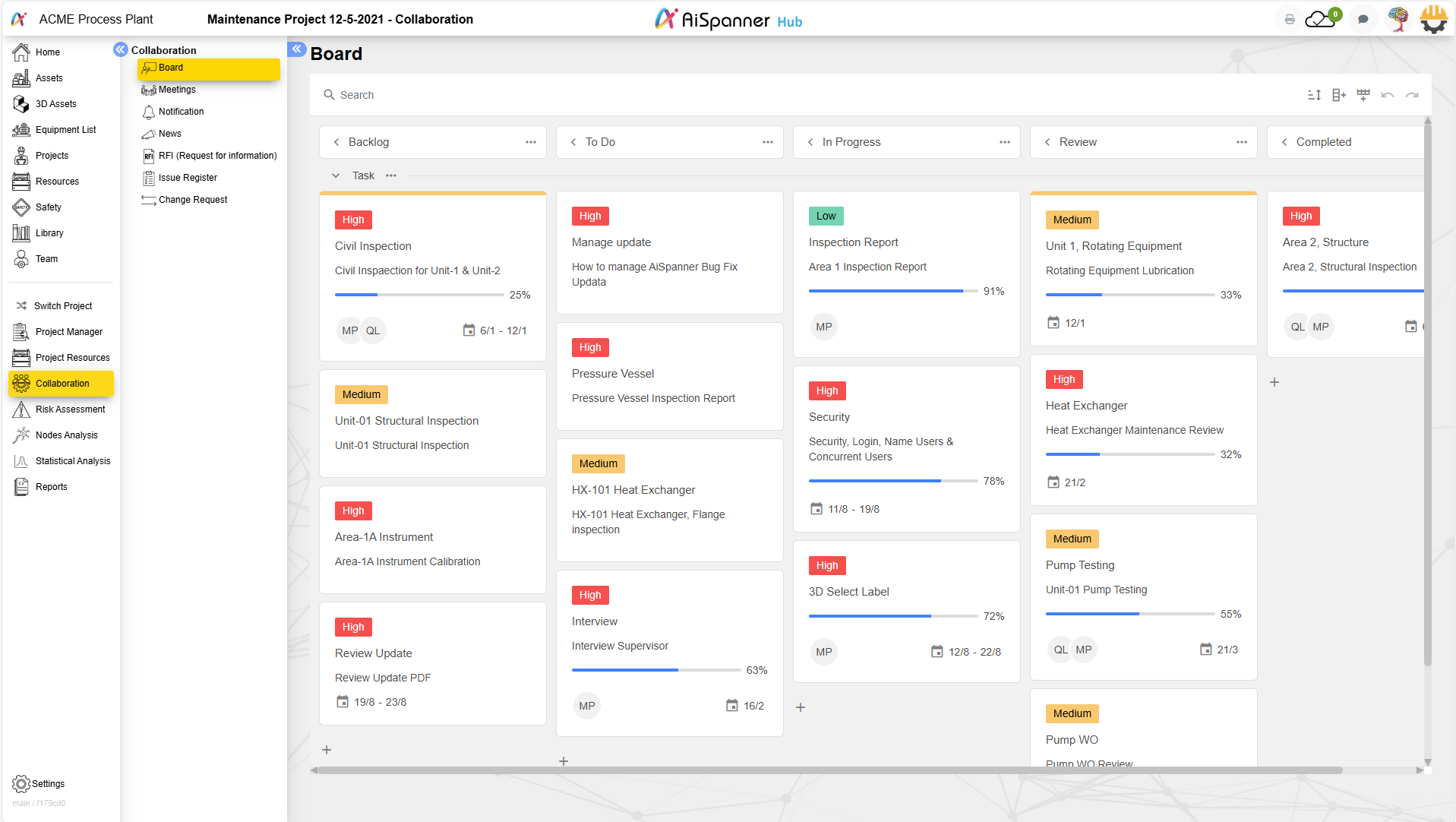1456x822 pixels.
Task: Collapse the In Progress column header arrow
Action: [x=811, y=142]
